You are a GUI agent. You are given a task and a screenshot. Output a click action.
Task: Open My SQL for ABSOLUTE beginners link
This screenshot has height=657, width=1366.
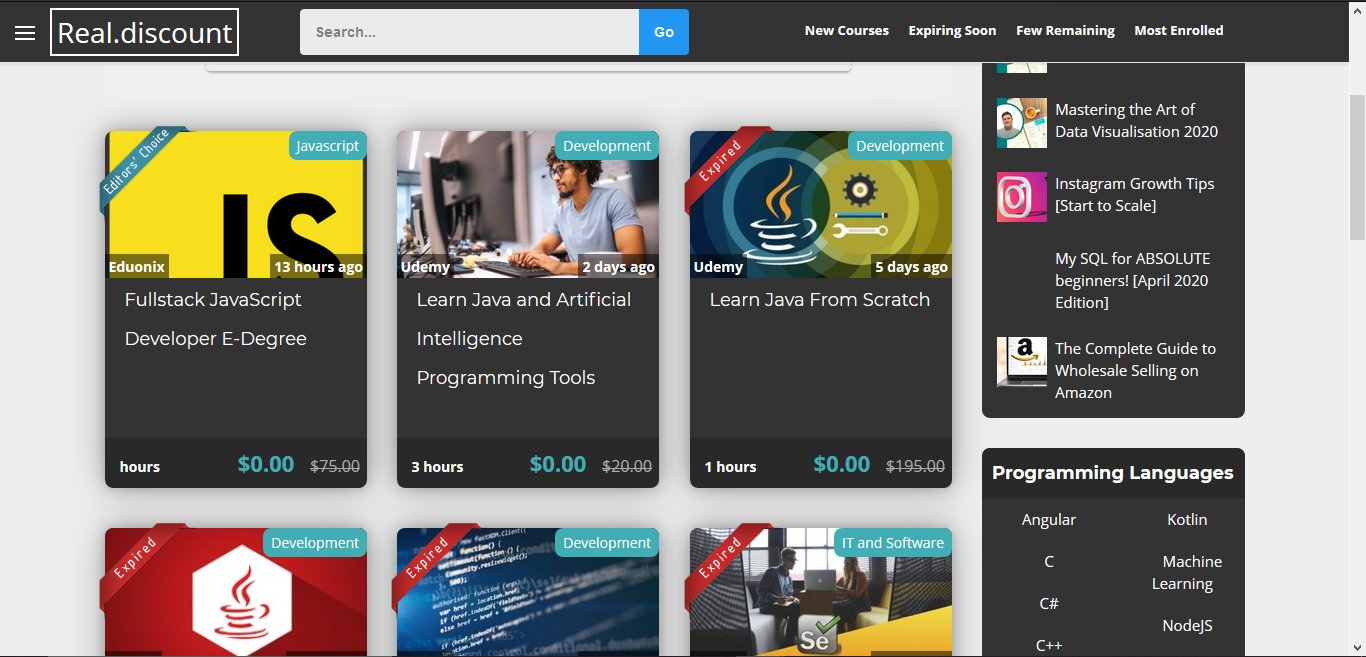[1133, 280]
